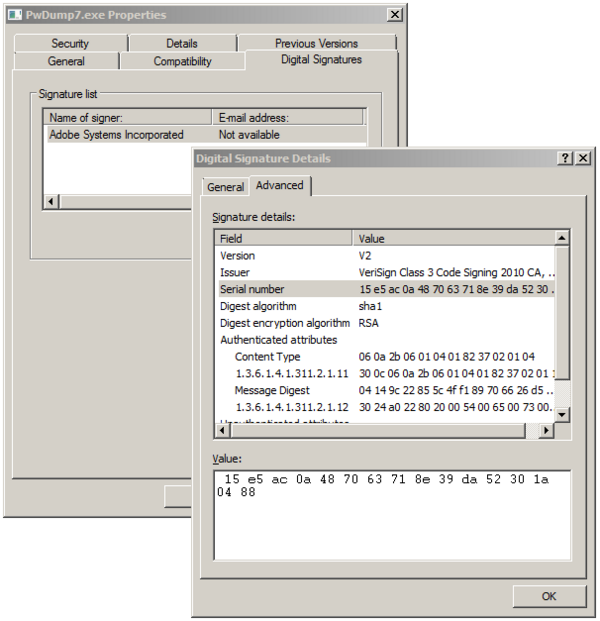Viewport: 600px width, 621px height.
Task: Open the Security tab
Action: pyautogui.click(x=70, y=43)
